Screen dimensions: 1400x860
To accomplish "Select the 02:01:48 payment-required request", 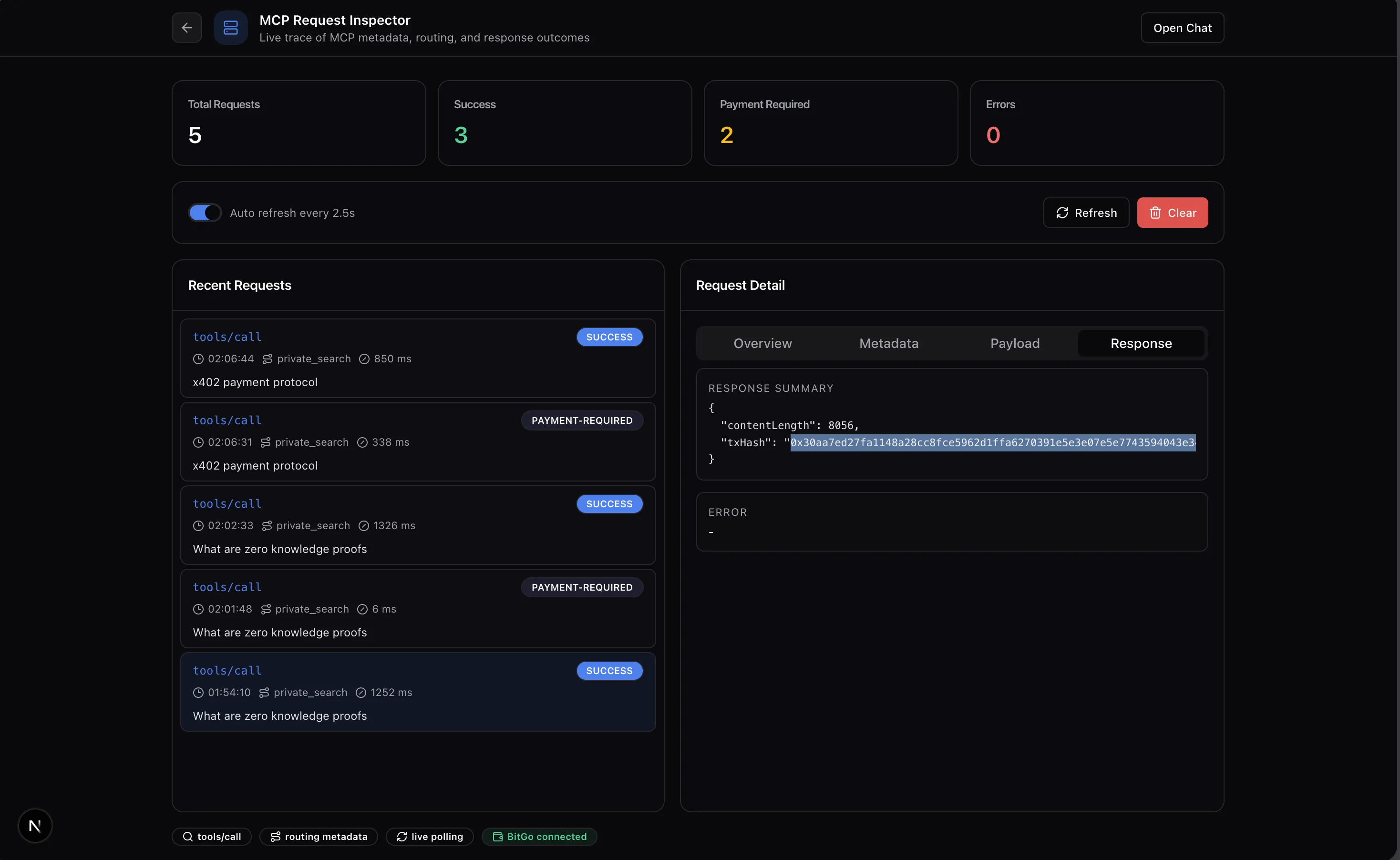I will click(x=418, y=609).
